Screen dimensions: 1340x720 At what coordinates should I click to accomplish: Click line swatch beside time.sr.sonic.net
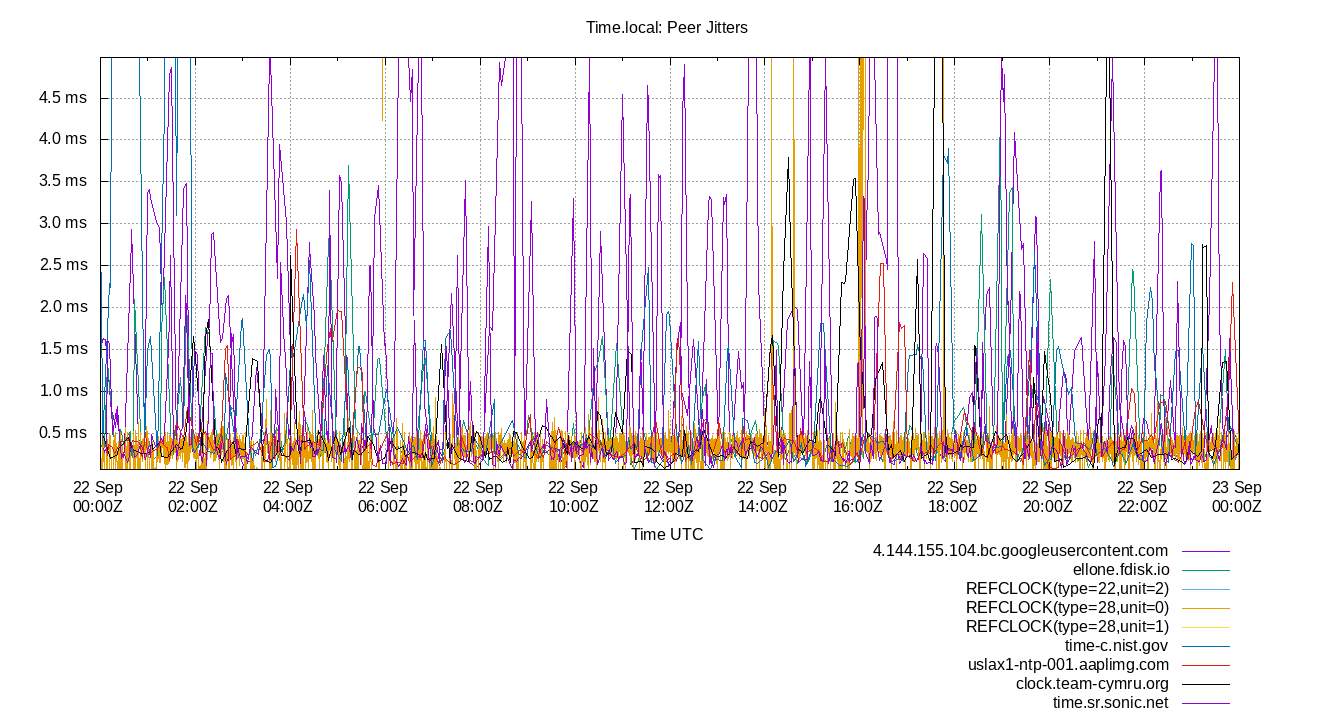pos(1205,703)
